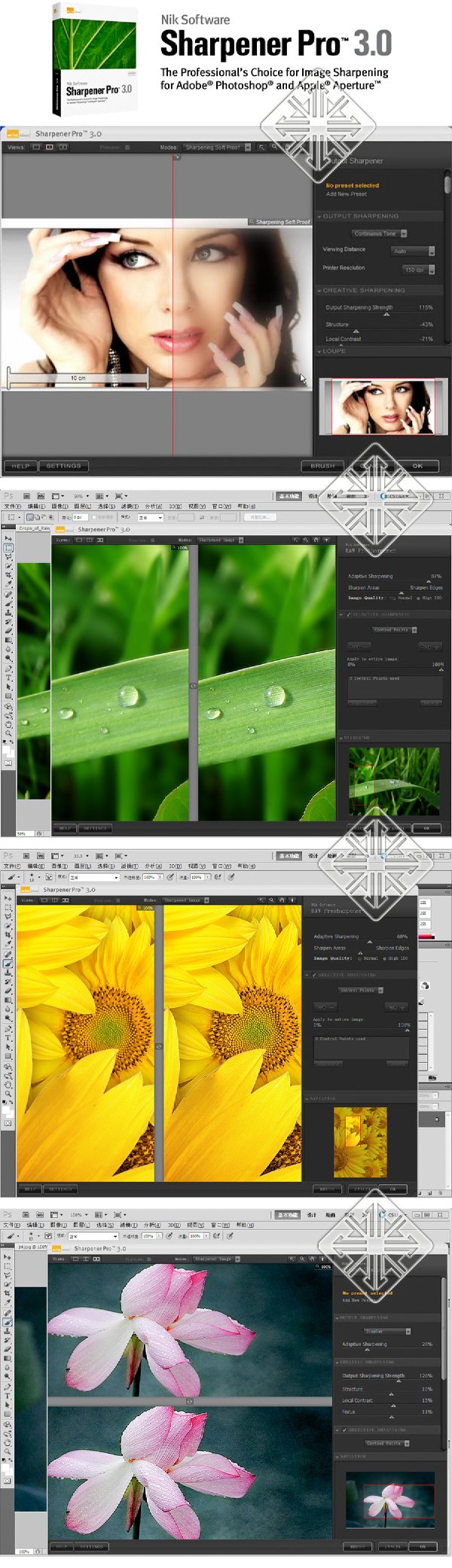Select 基本功能 workspace tab in lotus window

(288, 1215)
